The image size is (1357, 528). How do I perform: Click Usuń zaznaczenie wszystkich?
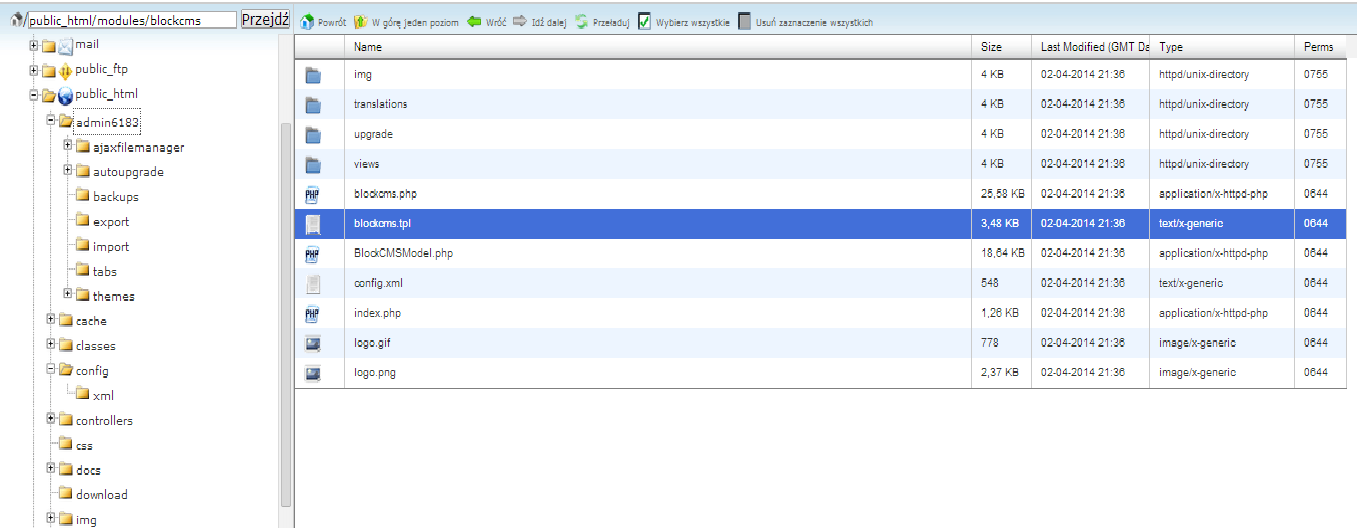click(x=805, y=22)
